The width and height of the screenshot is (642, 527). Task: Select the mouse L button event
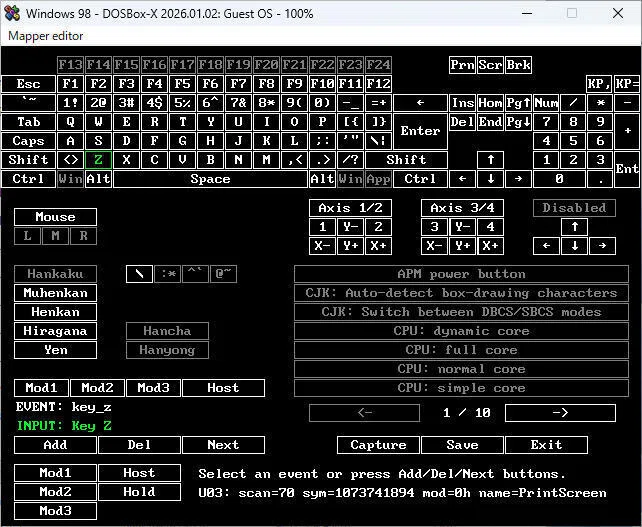27,236
